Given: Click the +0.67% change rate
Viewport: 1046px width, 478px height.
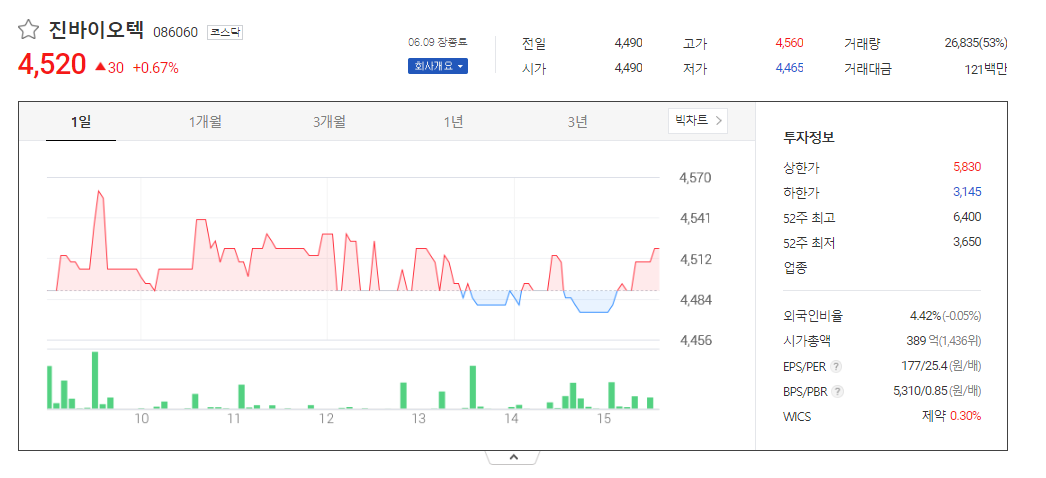Looking at the screenshot, I should [x=155, y=67].
